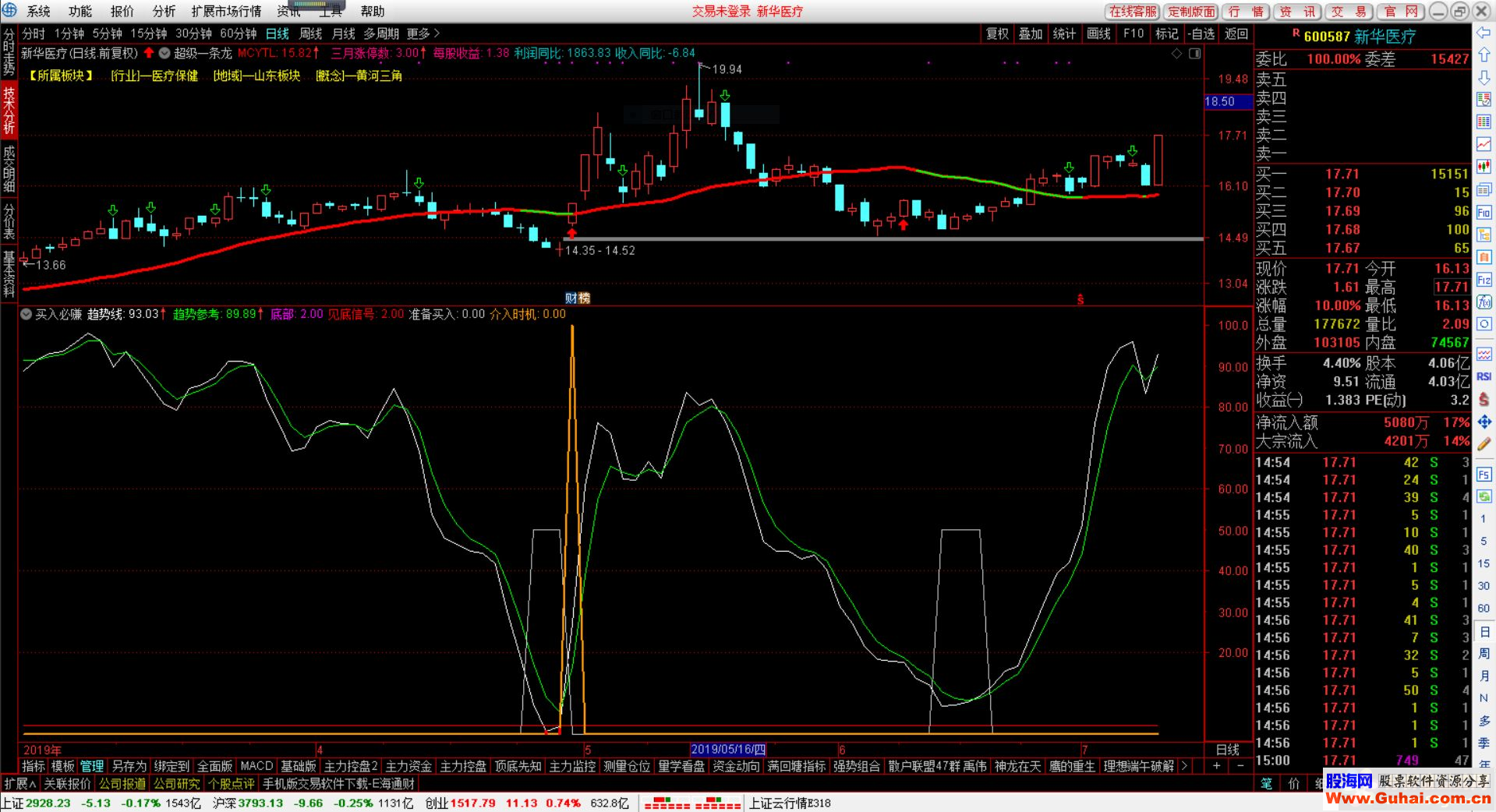The height and width of the screenshot is (812, 1496).
Task: Select the blue four-way move arrows icon
Action: tap(1484, 422)
